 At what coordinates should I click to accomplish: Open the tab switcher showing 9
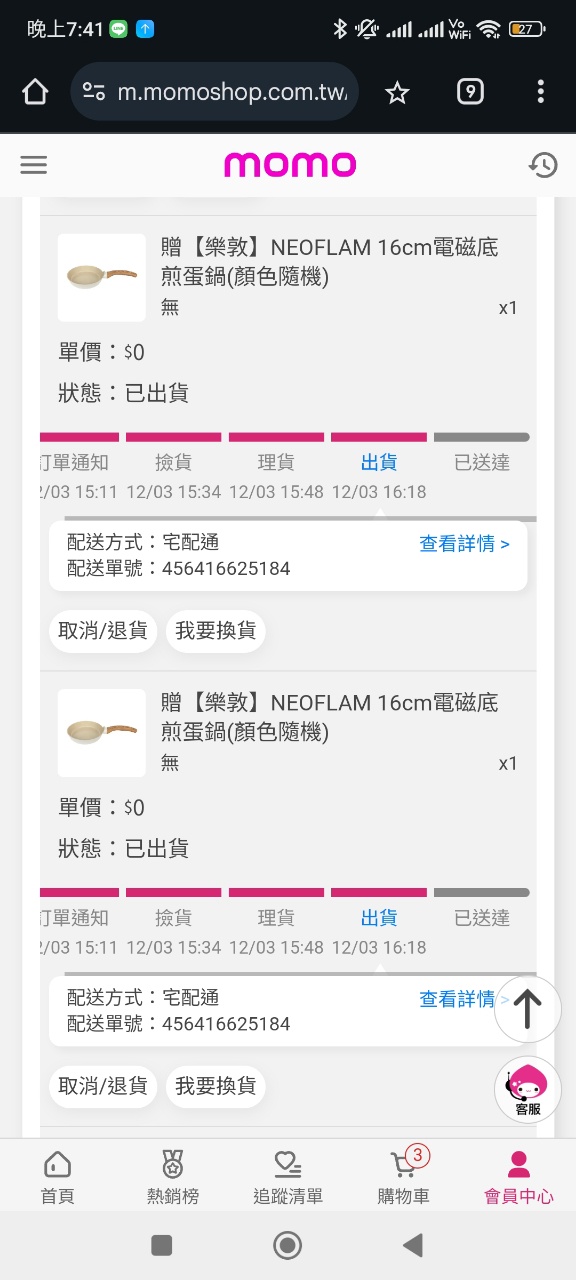[470, 92]
